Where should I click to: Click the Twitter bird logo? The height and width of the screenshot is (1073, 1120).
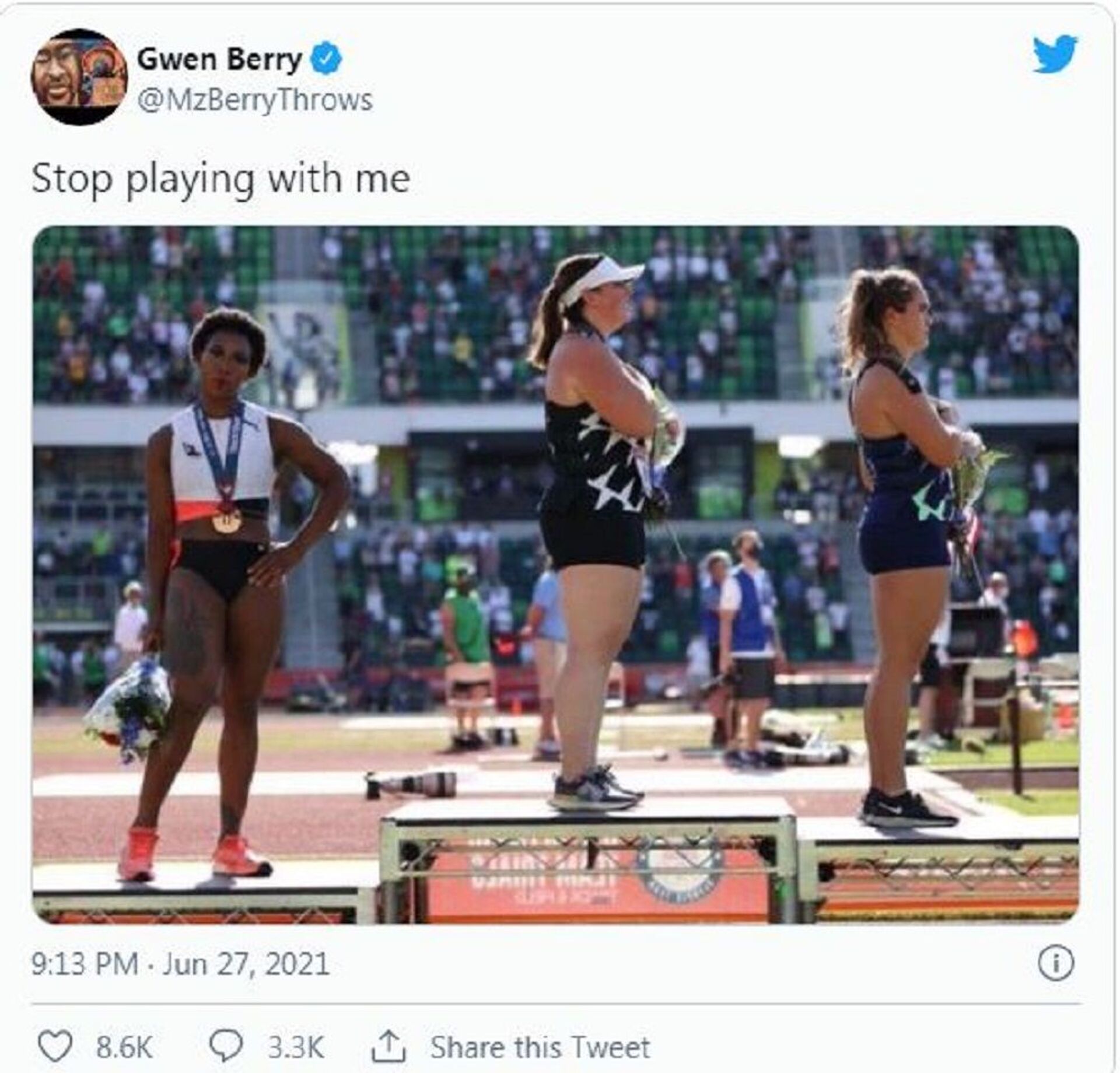[1055, 54]
